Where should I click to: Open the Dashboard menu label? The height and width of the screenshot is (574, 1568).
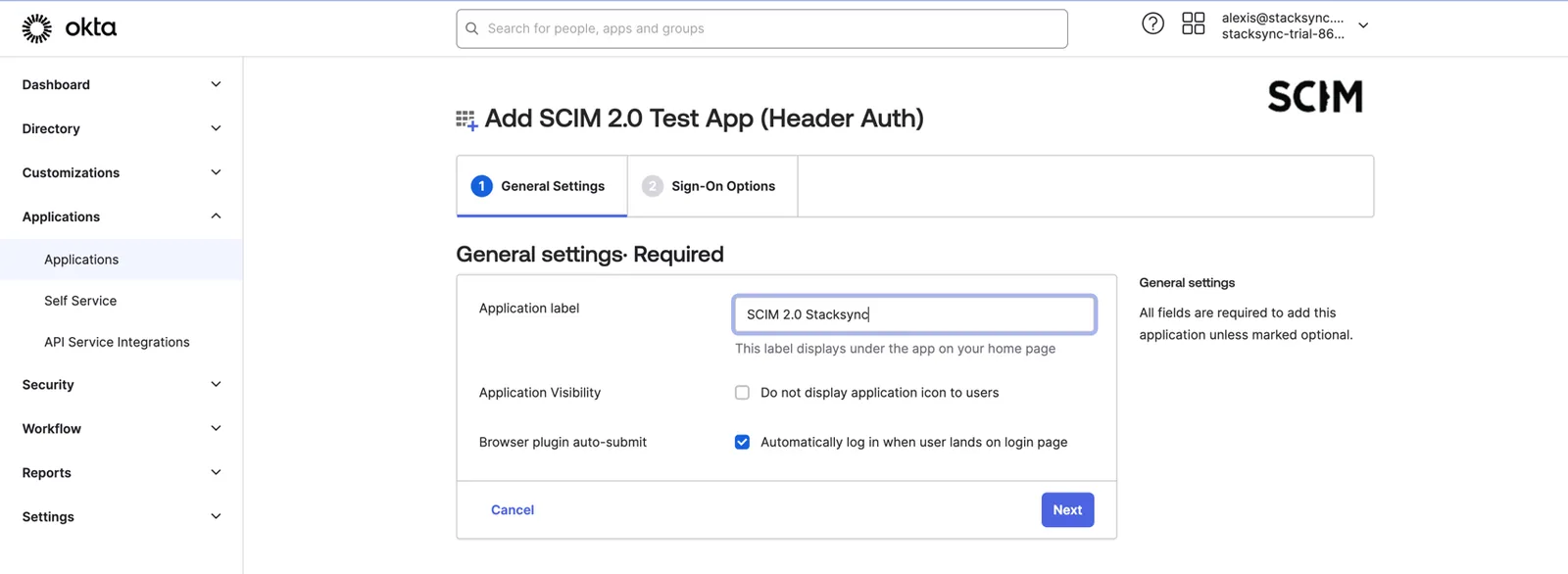[56, 84]
